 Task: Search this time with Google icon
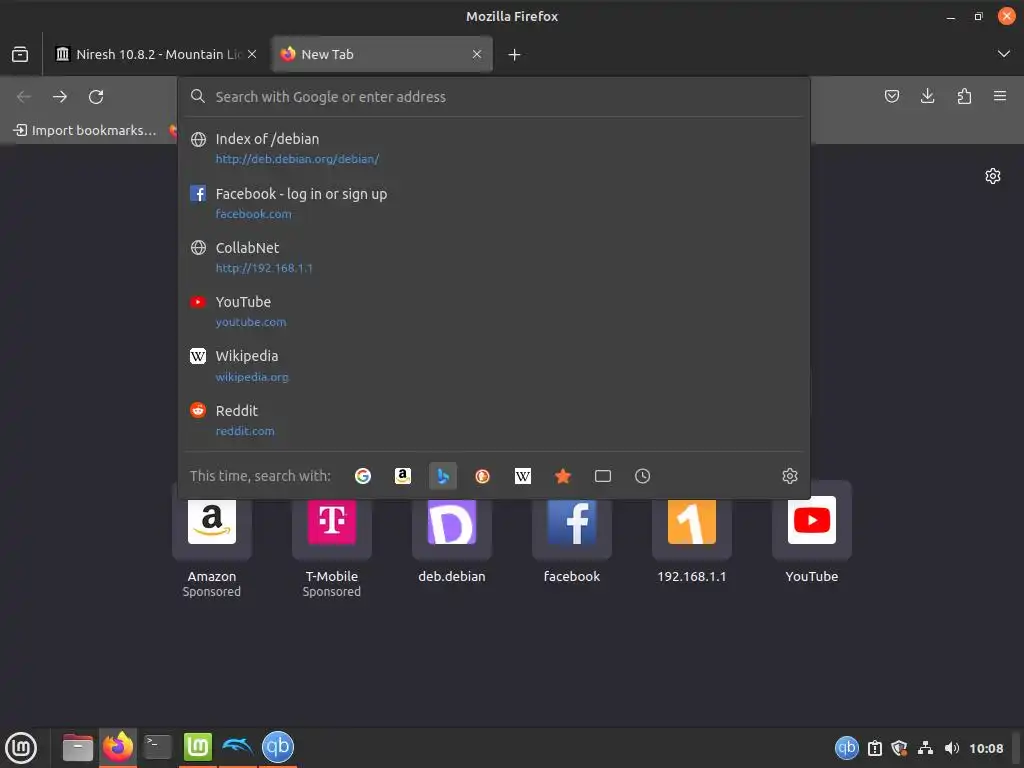point(362,476)
